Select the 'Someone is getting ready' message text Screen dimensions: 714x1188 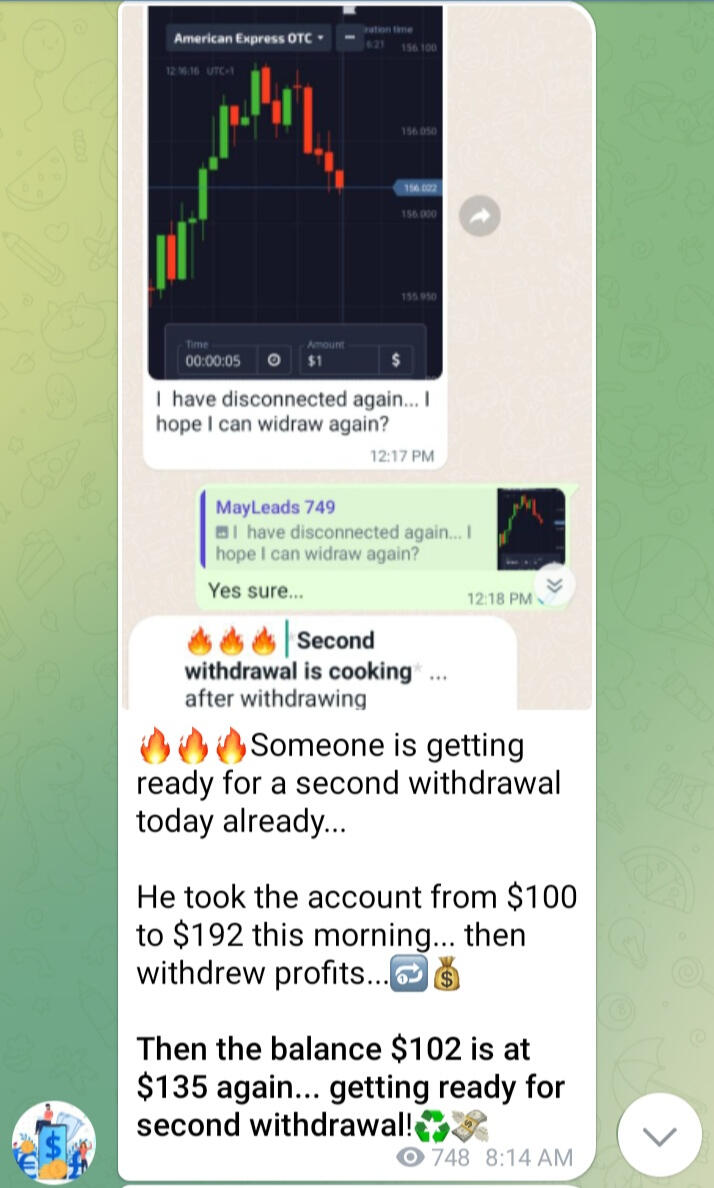(349, 783)
